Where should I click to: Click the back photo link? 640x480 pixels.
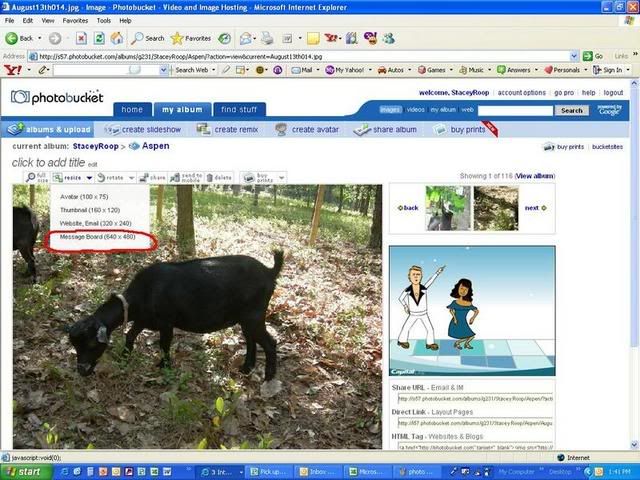408,208
